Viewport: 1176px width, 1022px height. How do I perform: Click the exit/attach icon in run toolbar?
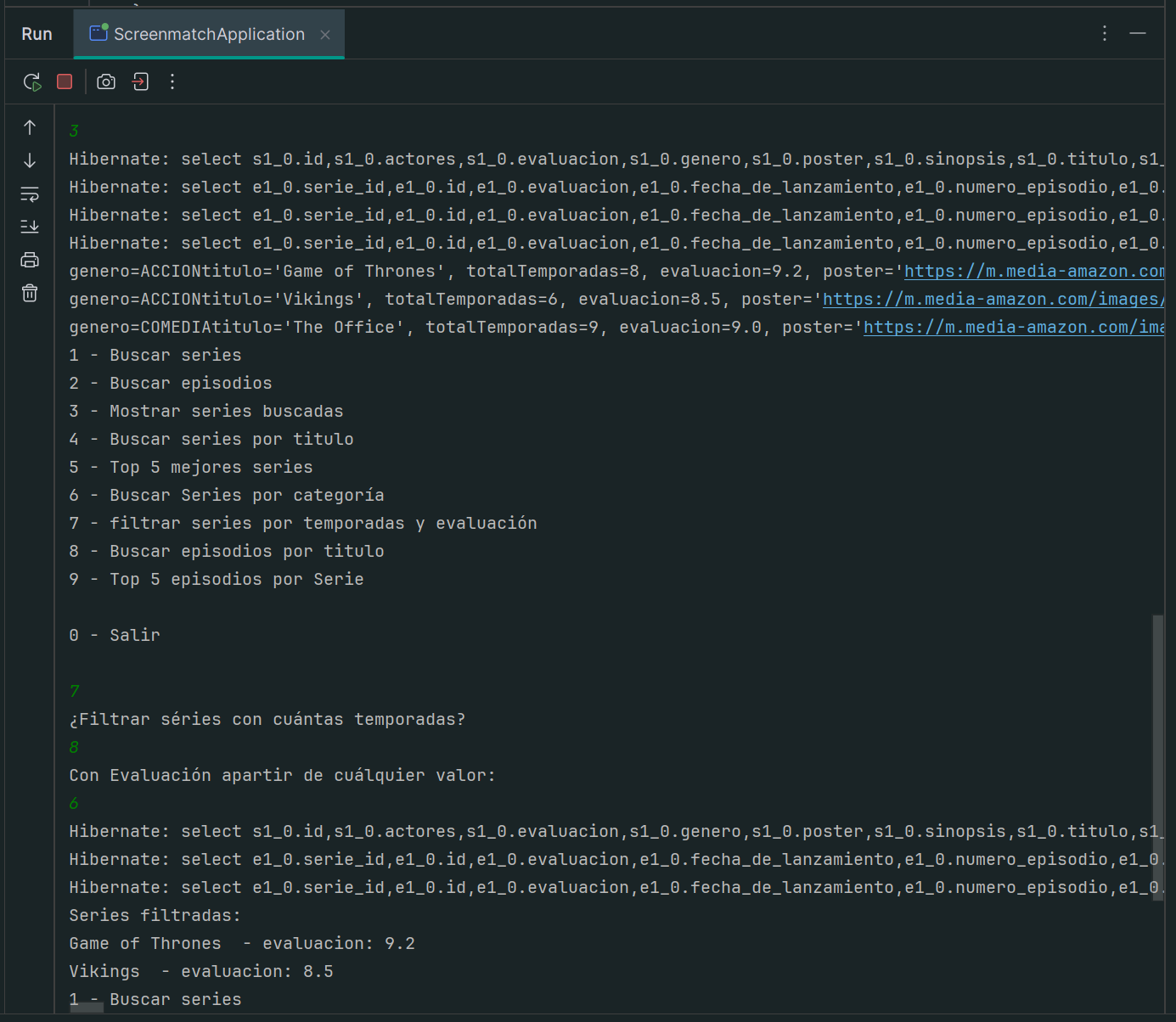tap(141, 81)
